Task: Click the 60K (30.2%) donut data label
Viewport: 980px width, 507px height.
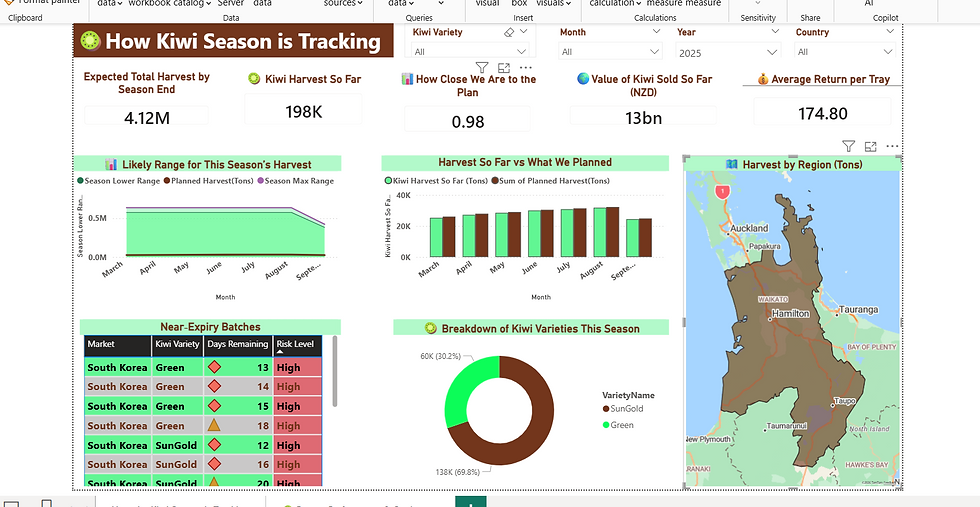Action: click(441, 356)
